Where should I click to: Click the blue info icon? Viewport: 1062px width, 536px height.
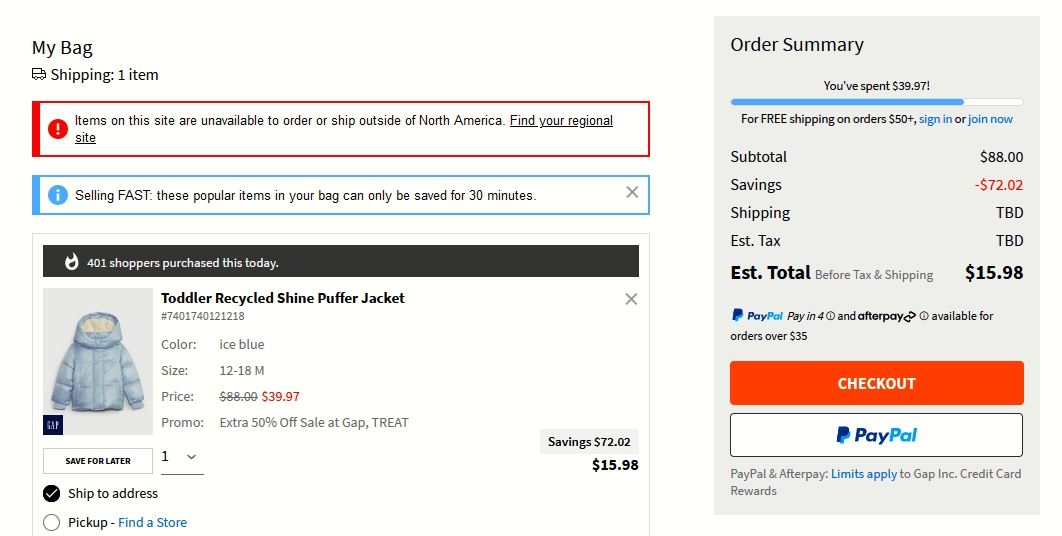click(x=58, y=195)
